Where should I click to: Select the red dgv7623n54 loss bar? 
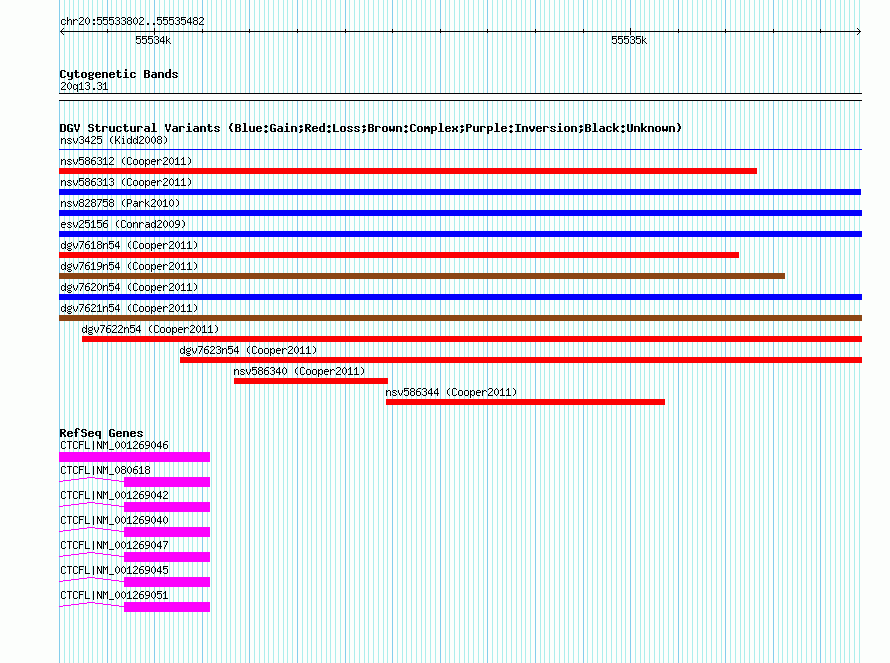(521, 360)
